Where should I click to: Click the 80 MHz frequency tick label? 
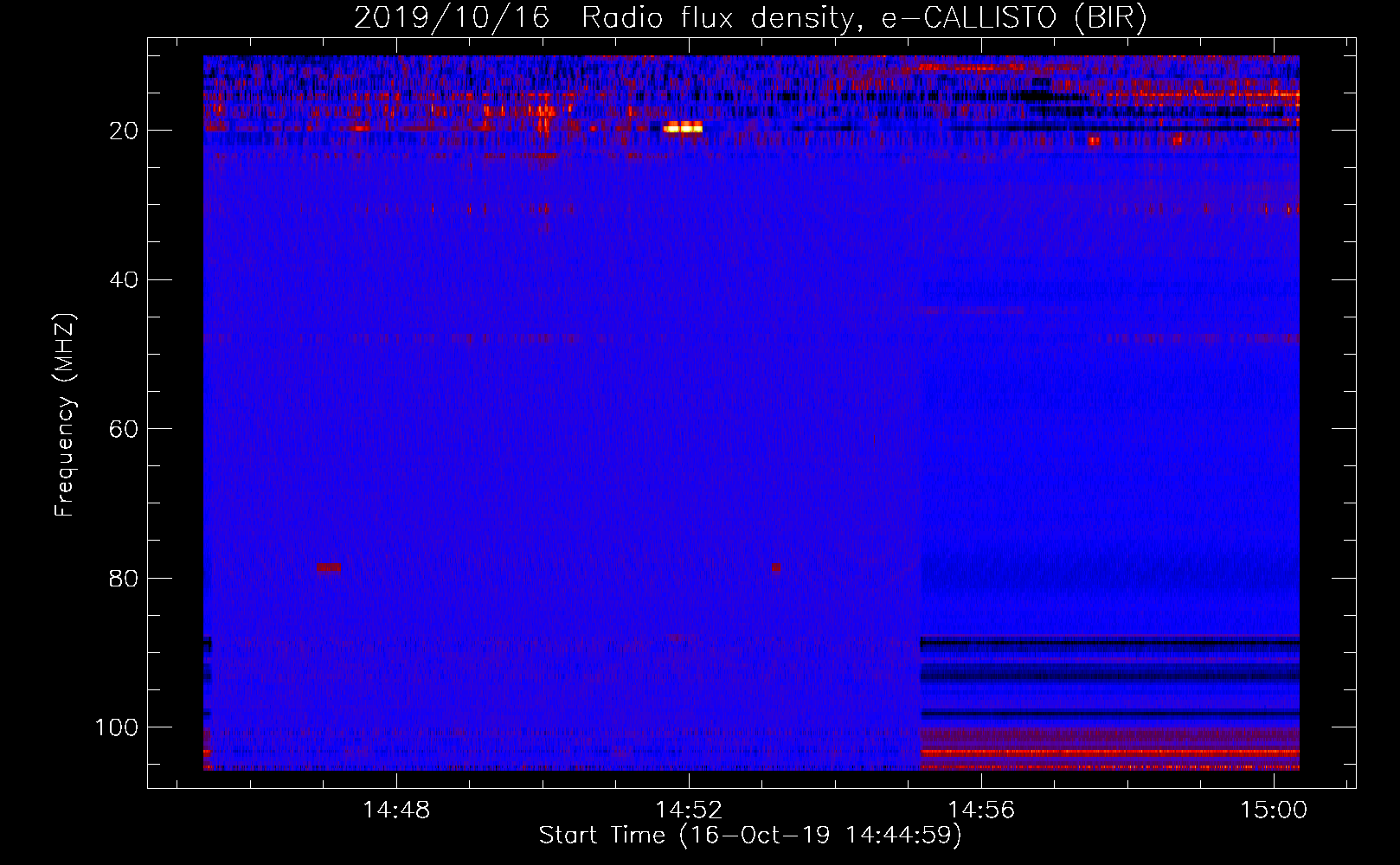[x=123, y=578]
